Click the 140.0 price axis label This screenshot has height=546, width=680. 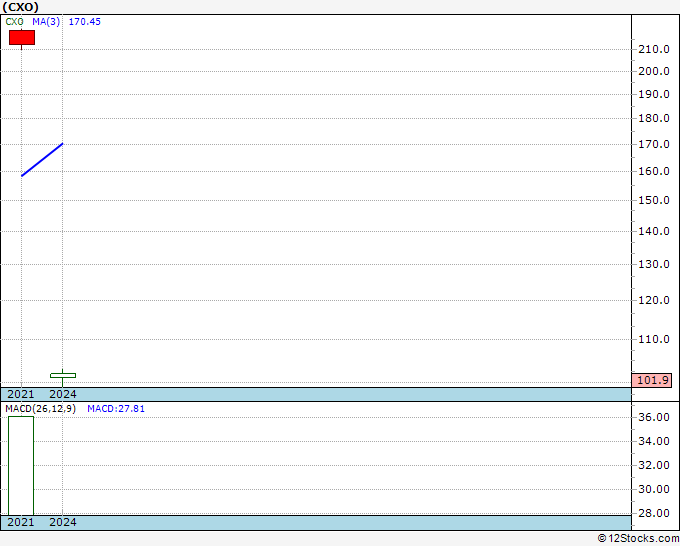coord(654,231)
